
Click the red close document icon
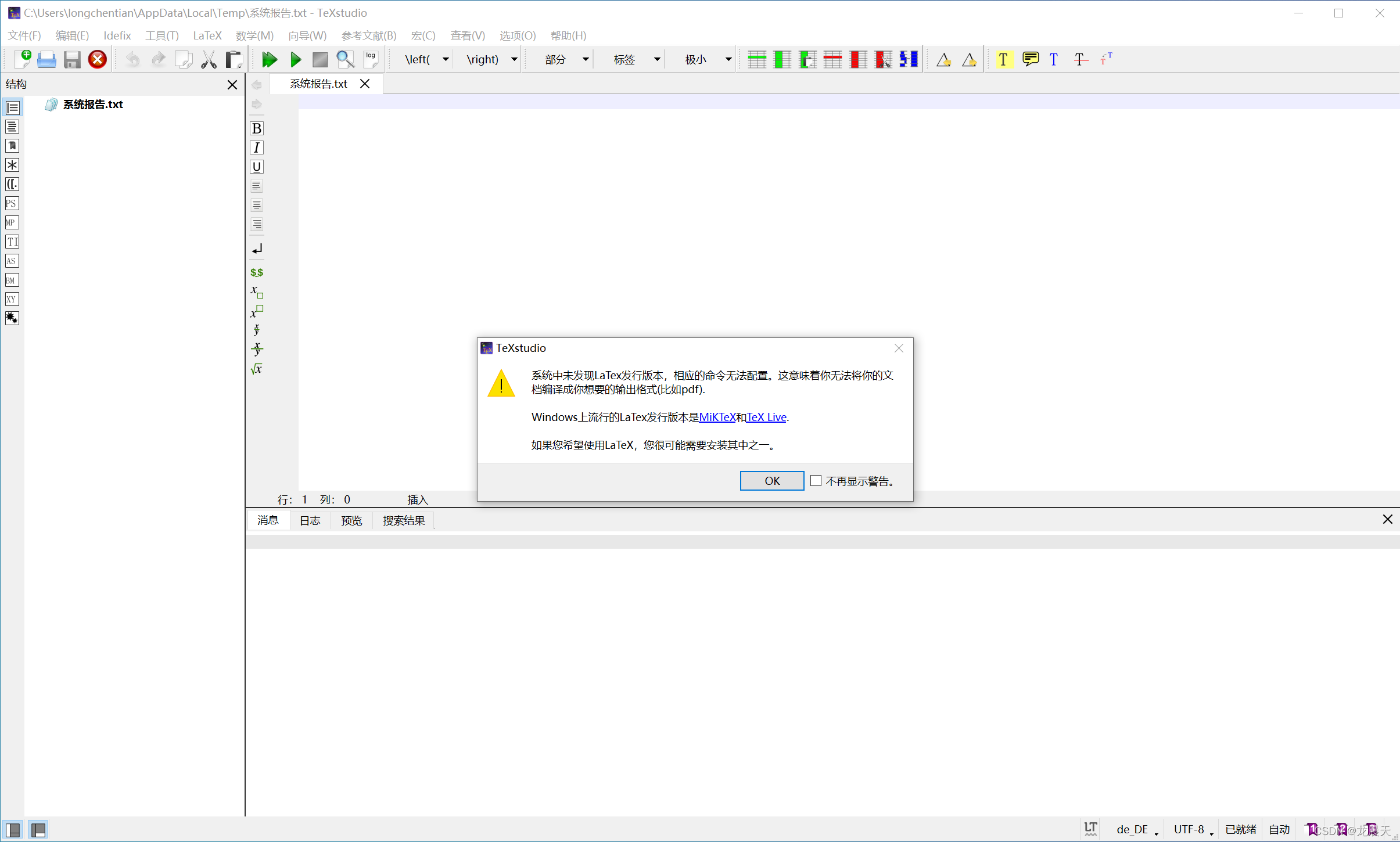tap(98, 59)
